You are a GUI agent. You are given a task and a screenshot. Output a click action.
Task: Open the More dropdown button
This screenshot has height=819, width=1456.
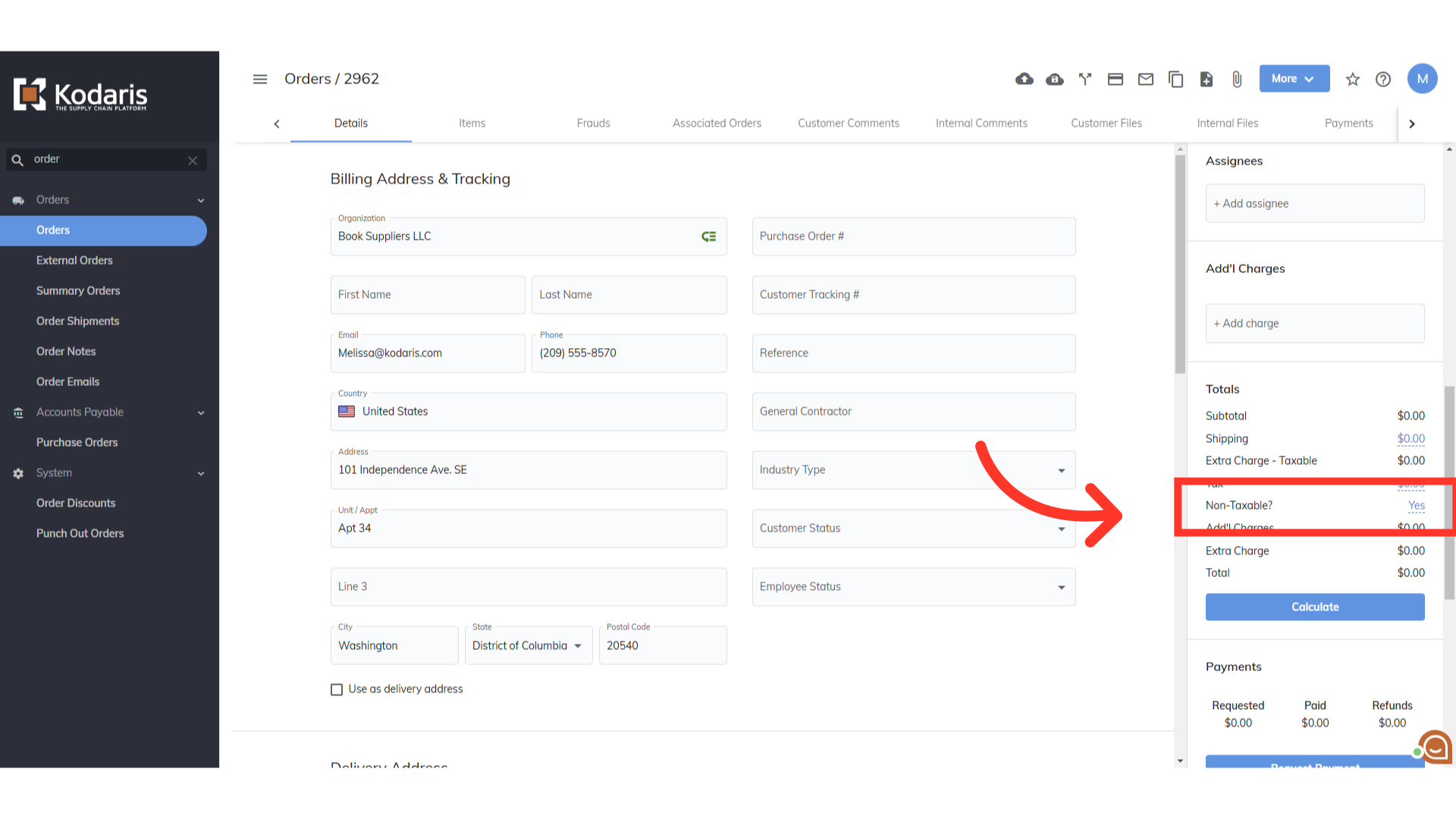1294,79
